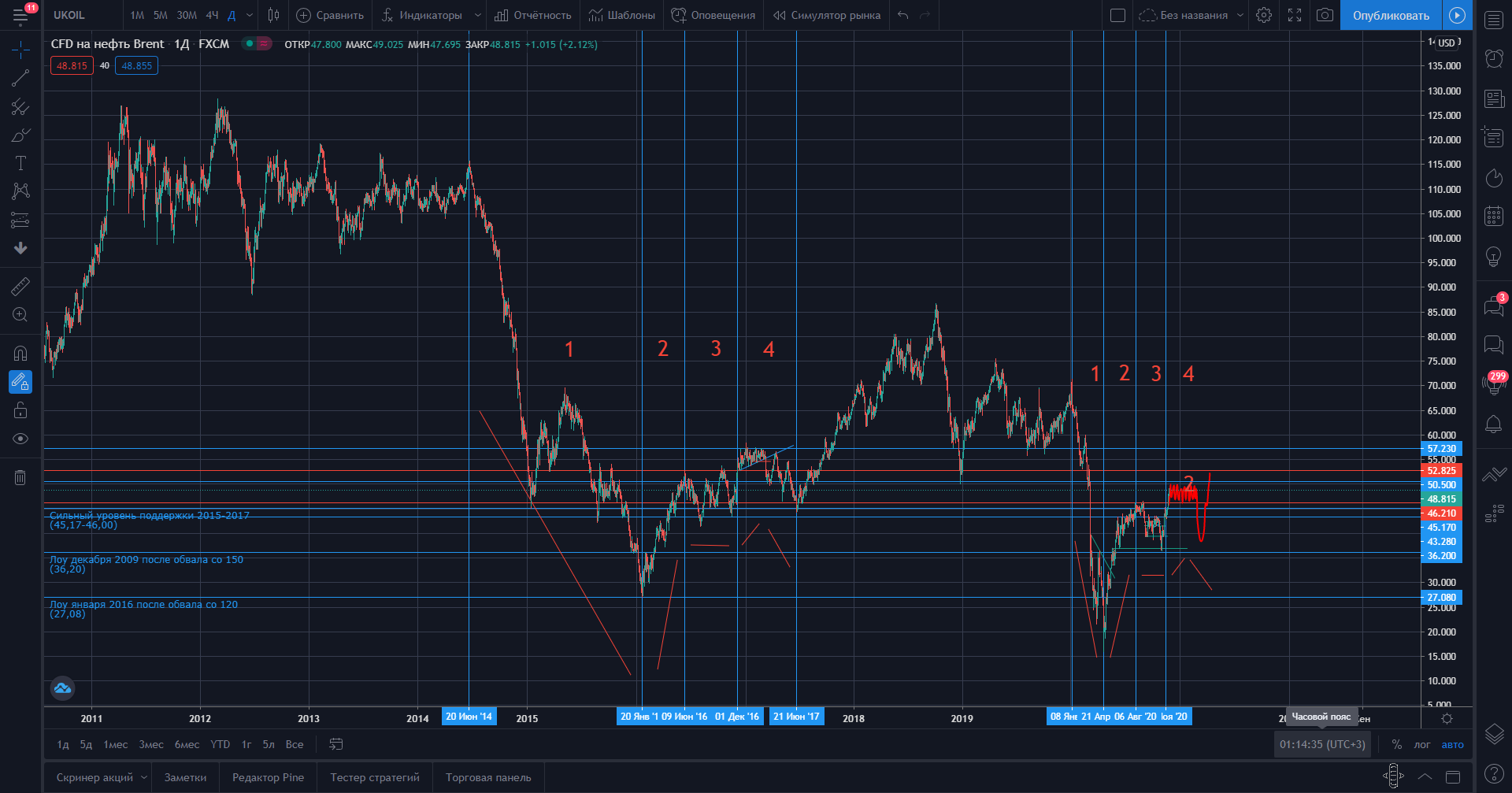The width and height of the screenshot is (1512, 793).
Task: Click the trash icon to remove drawings
Action: (x=20, y=477)
